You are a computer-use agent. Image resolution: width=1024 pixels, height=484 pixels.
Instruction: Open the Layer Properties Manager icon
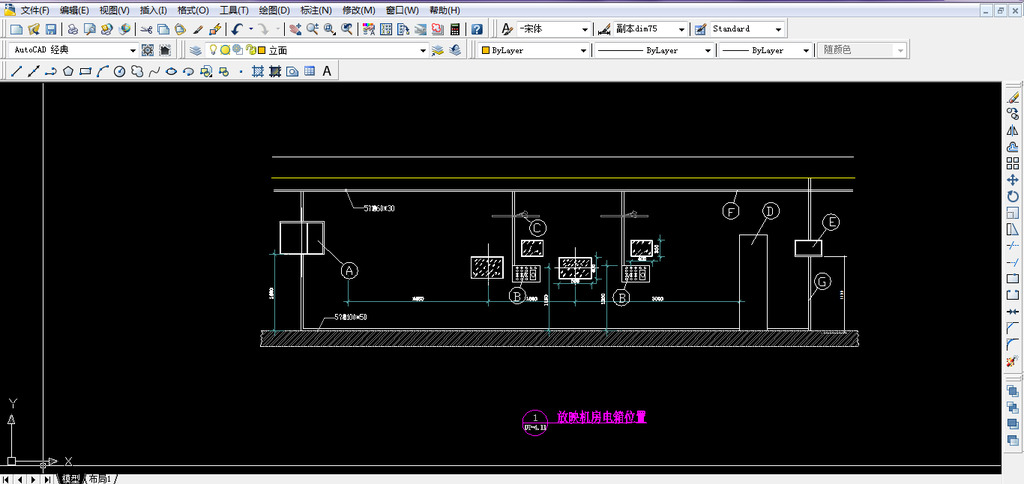[195, 50]
